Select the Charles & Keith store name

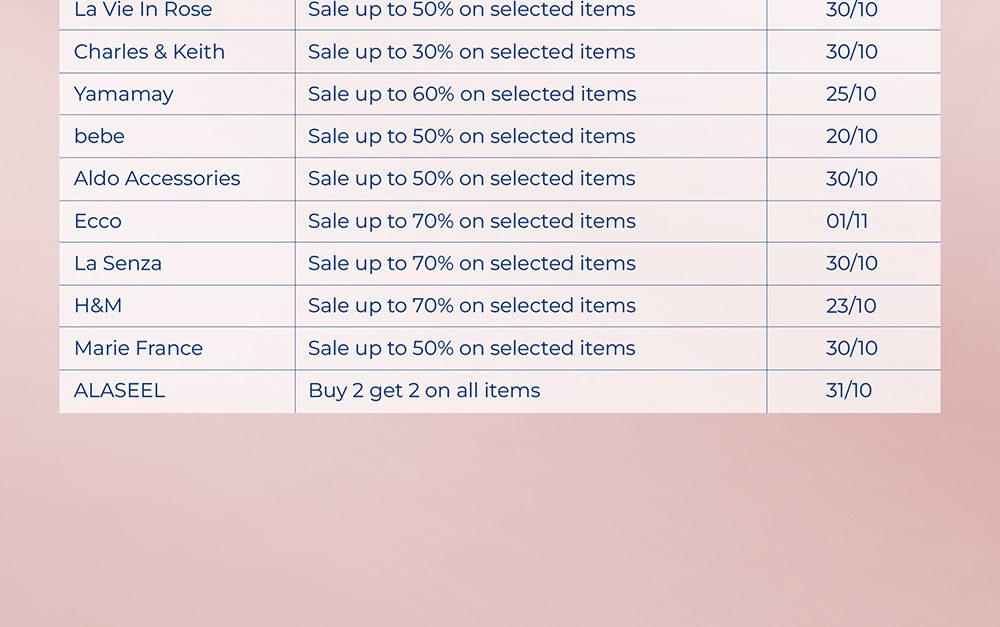(x=149, y=52)
